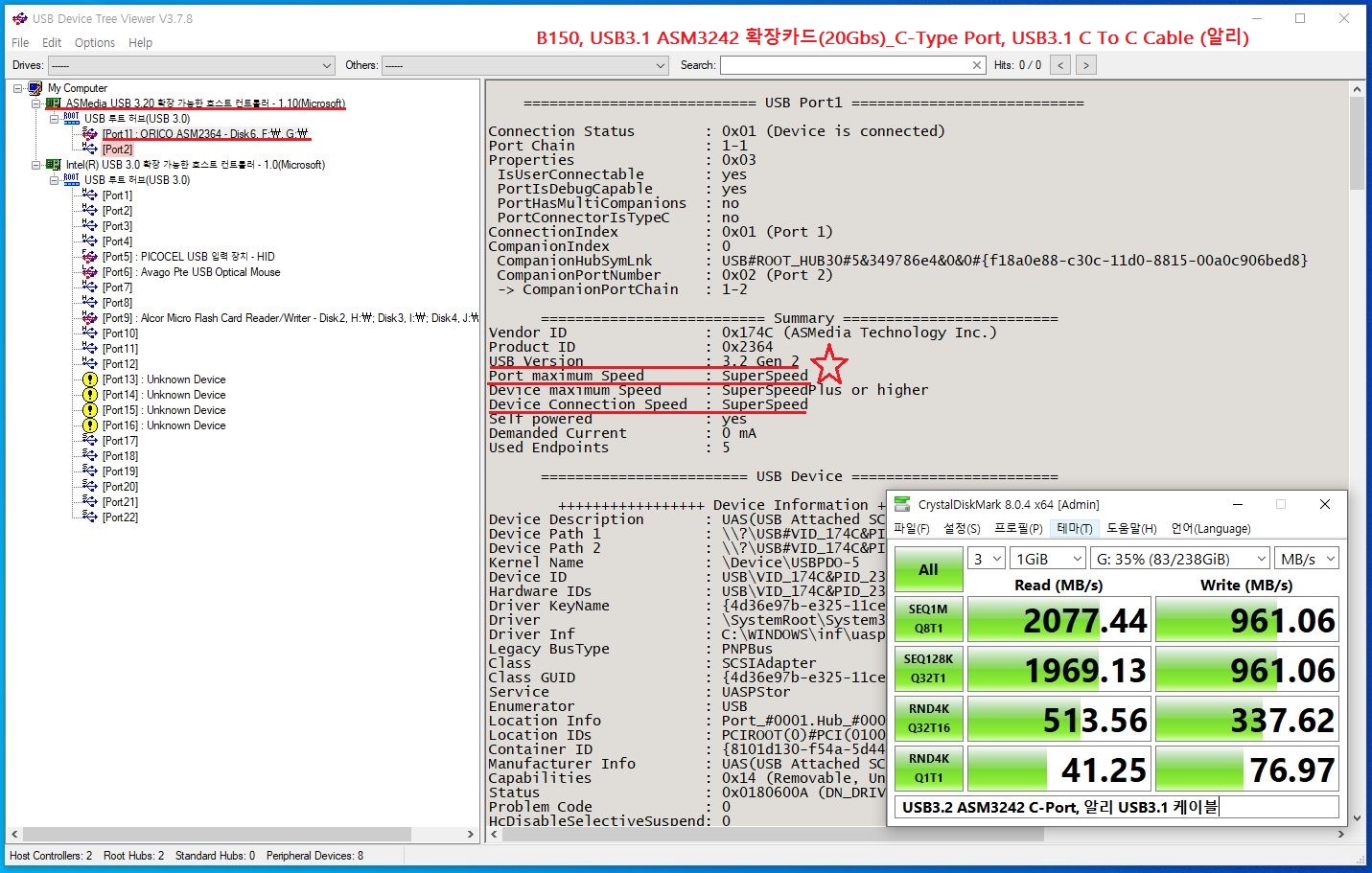The image size is (1372, 873).
Task: Open CrystalDiskMark 테마(T) menu
Action: (x=1075, y=529)
